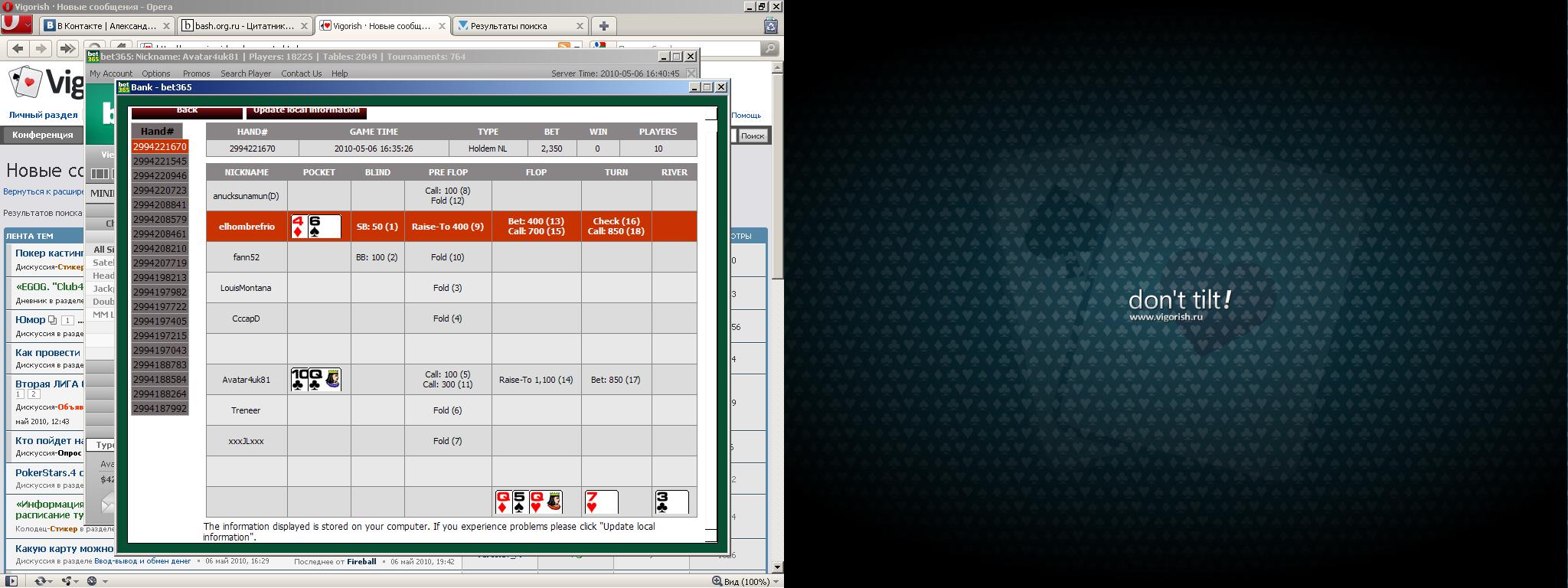Click the Fast Forward navigation button
The height and width of the screenshot is (588, 1568).
[x=67, y=48]
